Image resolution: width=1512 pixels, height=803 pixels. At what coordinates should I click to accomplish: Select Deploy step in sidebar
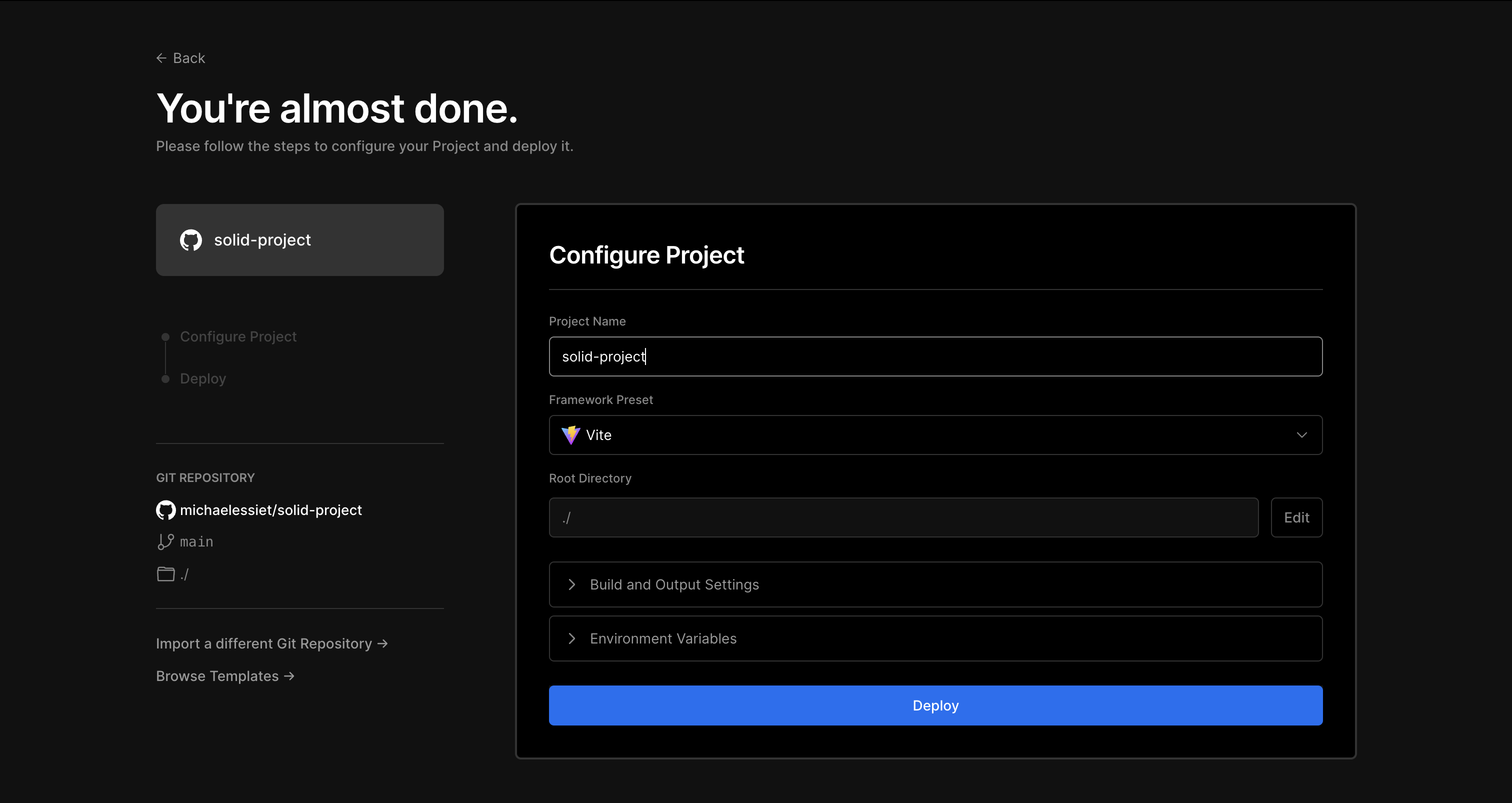[x=202, y=379]
